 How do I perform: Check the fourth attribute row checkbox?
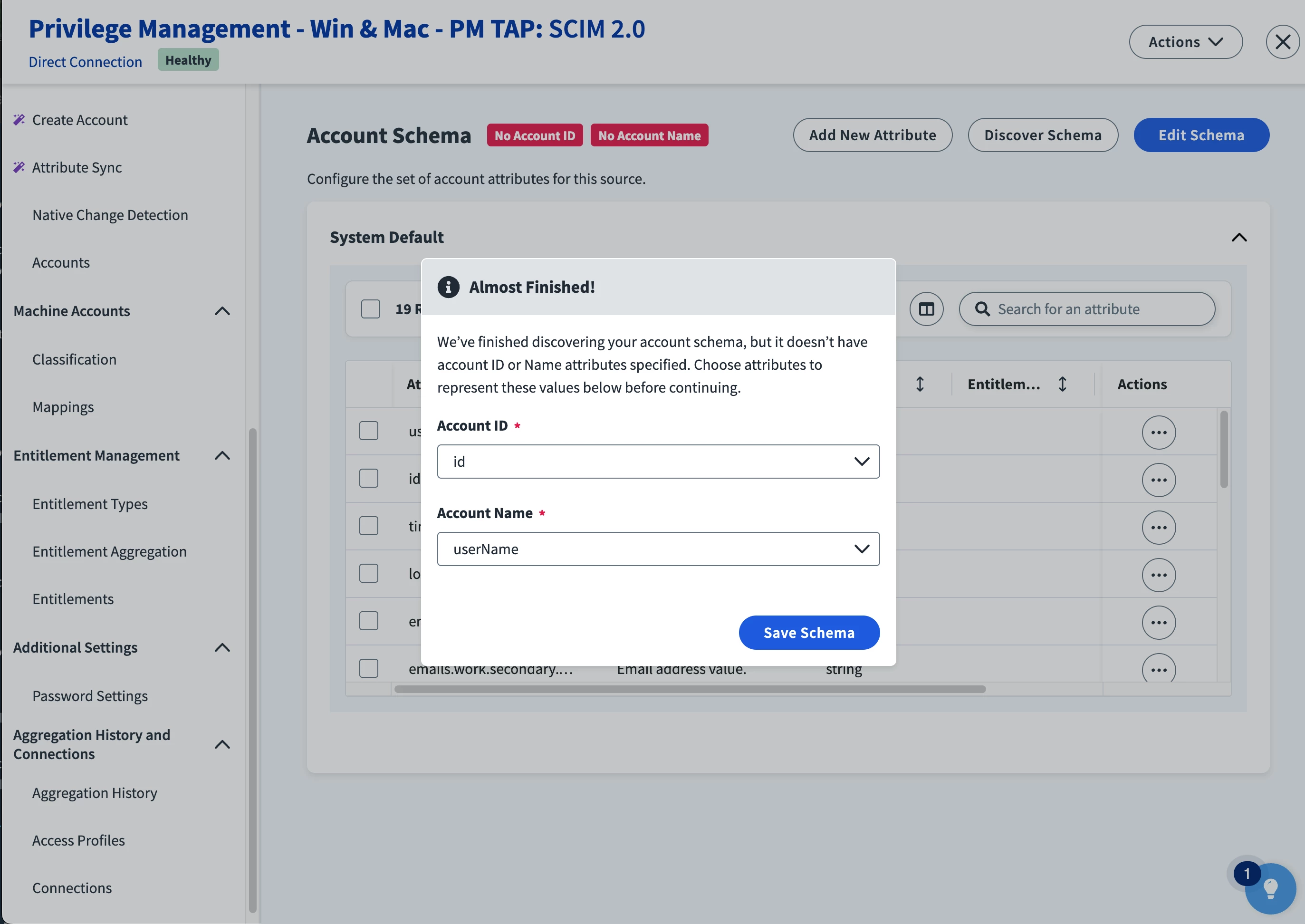point(369,574)
